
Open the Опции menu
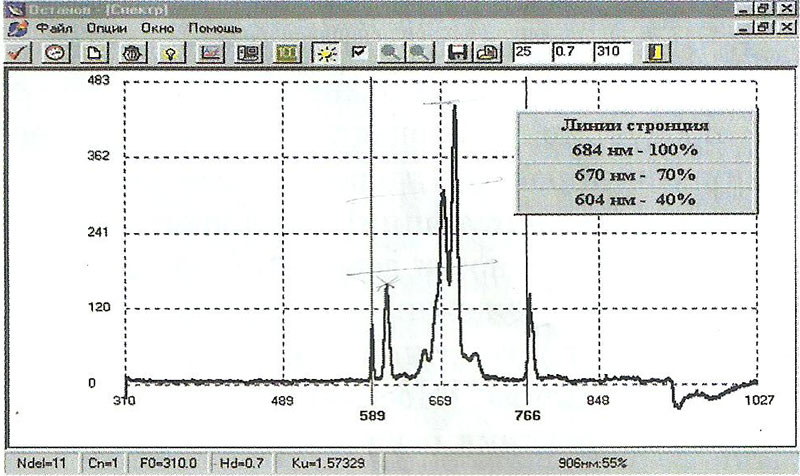(x=107, y=28)
